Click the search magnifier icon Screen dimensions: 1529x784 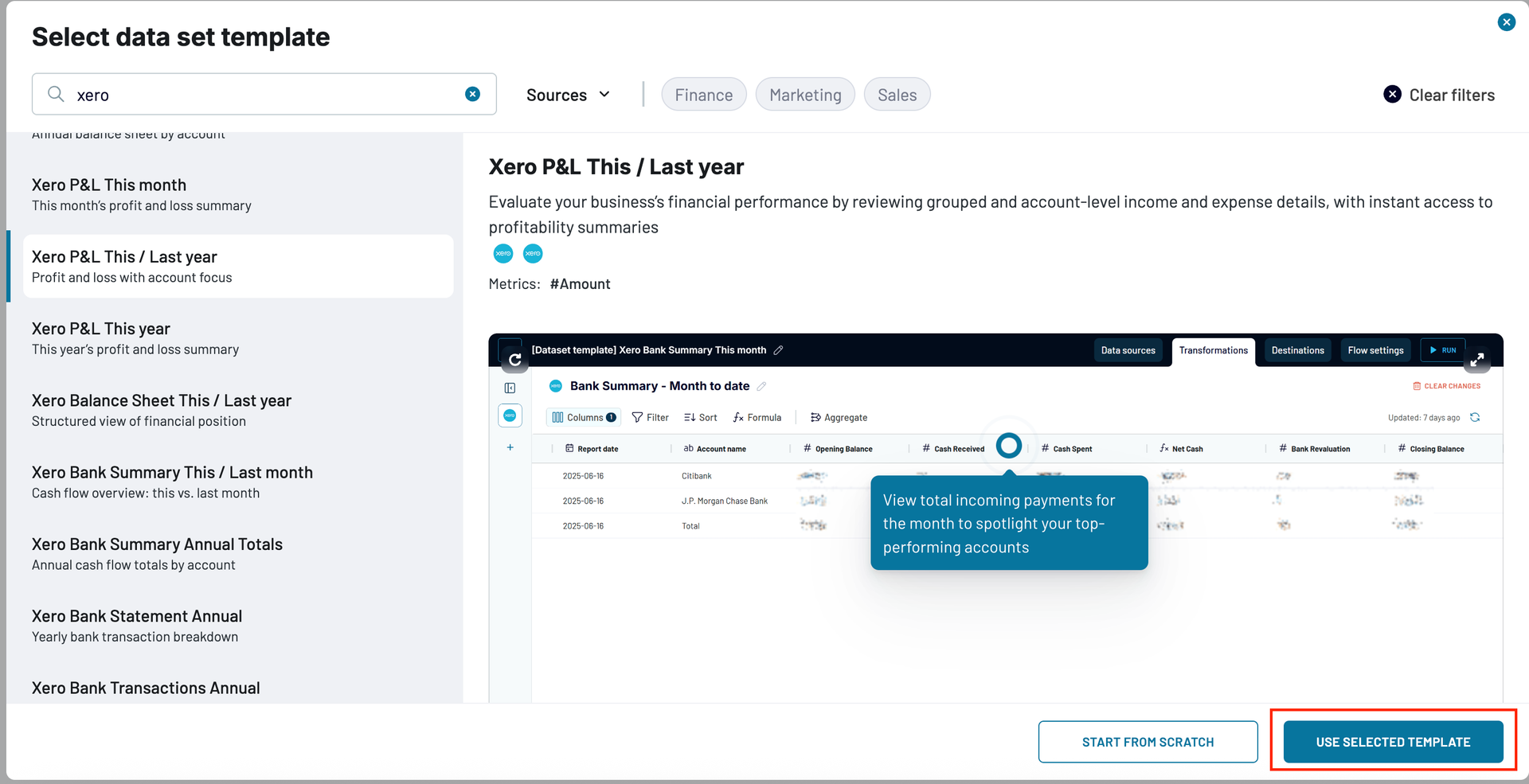coord(56,94)
